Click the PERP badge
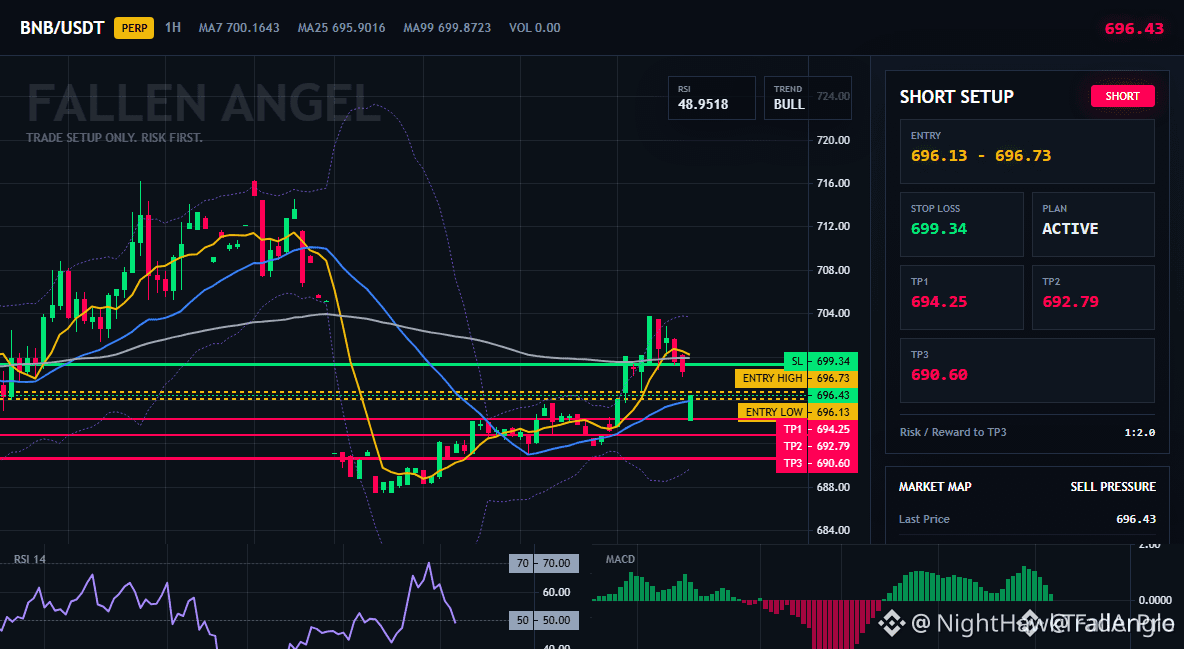 point(134,28)
